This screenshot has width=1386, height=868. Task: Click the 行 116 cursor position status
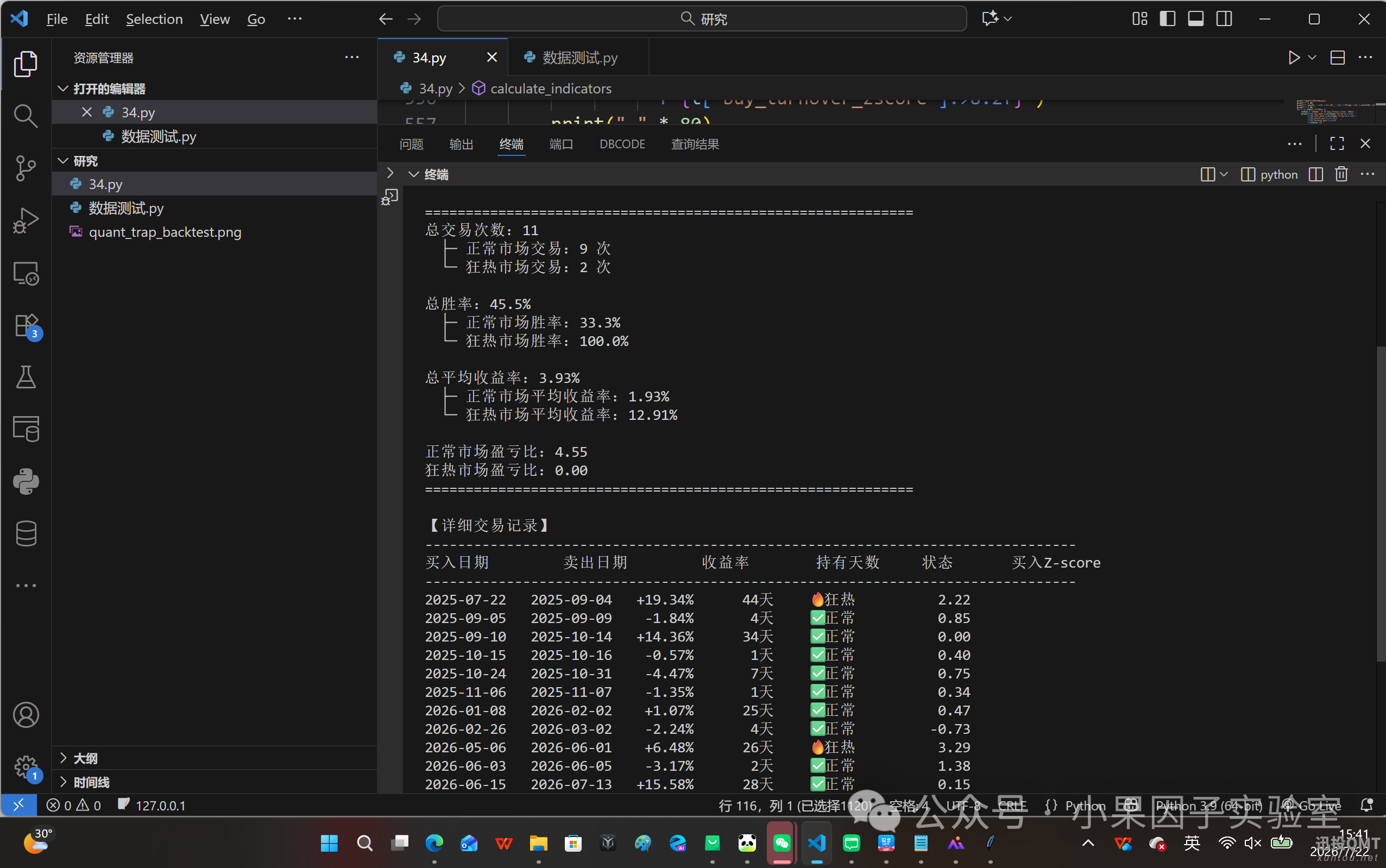tap(796, 806)
